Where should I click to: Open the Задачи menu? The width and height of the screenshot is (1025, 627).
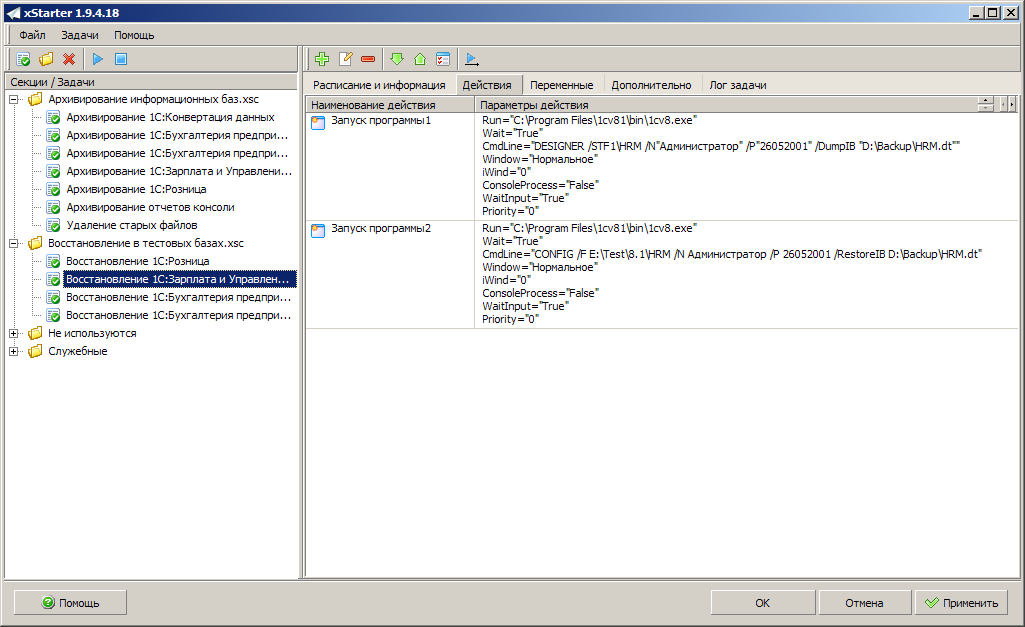(80, 35)
